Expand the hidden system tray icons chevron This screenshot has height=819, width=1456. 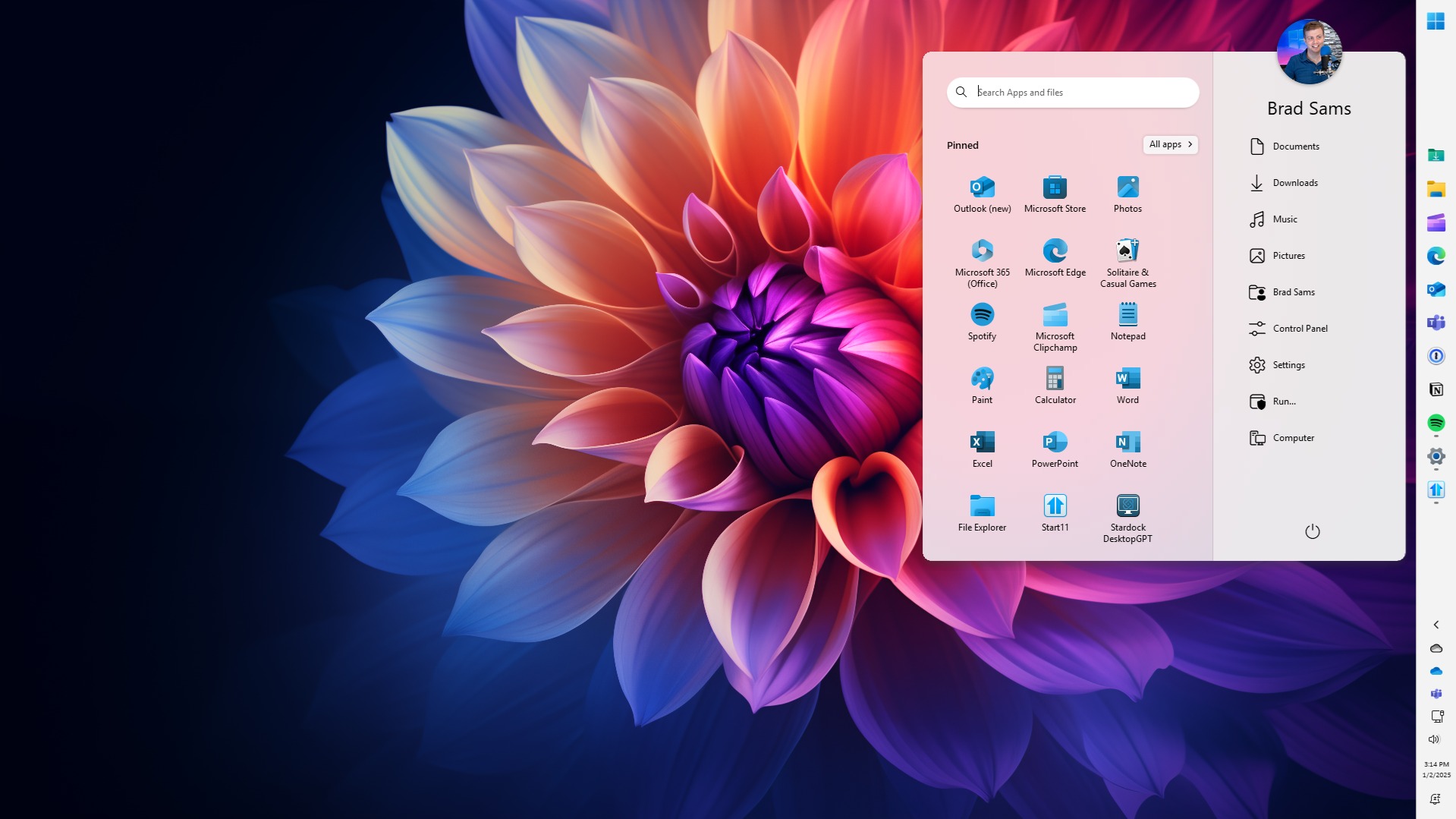[1436, 625]
